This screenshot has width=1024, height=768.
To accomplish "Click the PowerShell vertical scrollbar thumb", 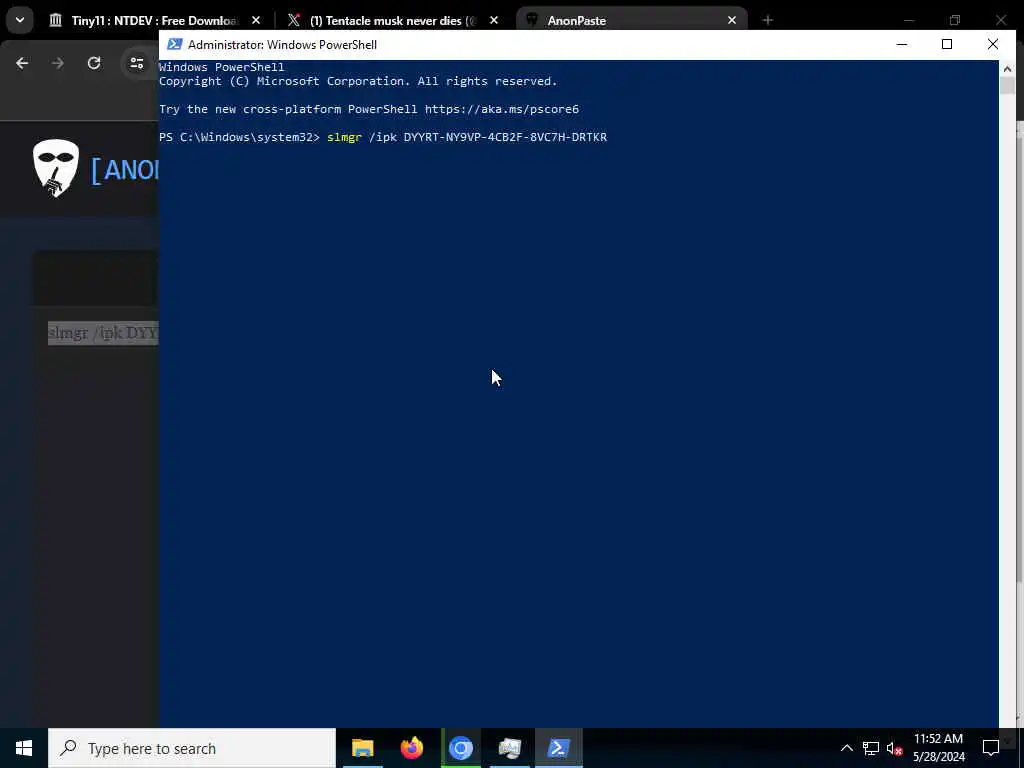I will click(1007, 86).
